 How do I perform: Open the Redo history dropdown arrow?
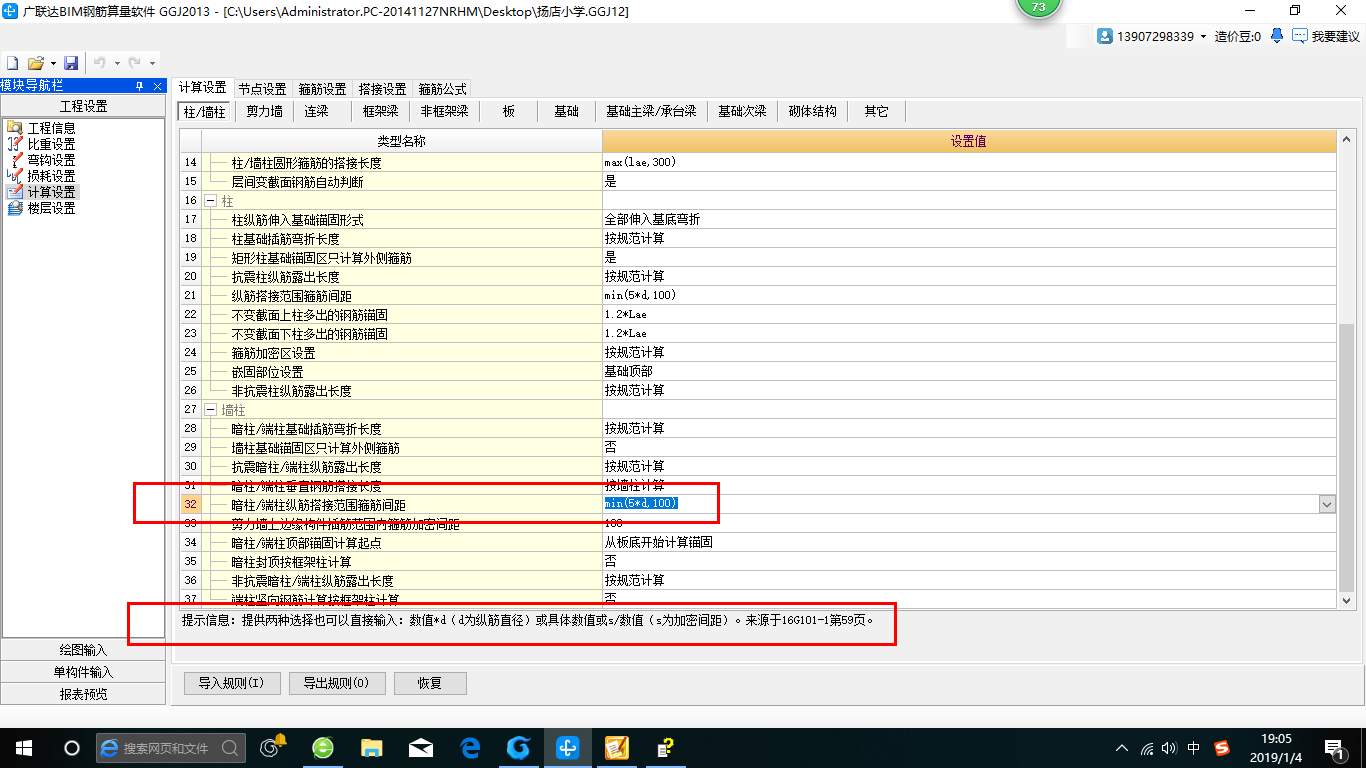pyautogui.click(x=152, y=63)
